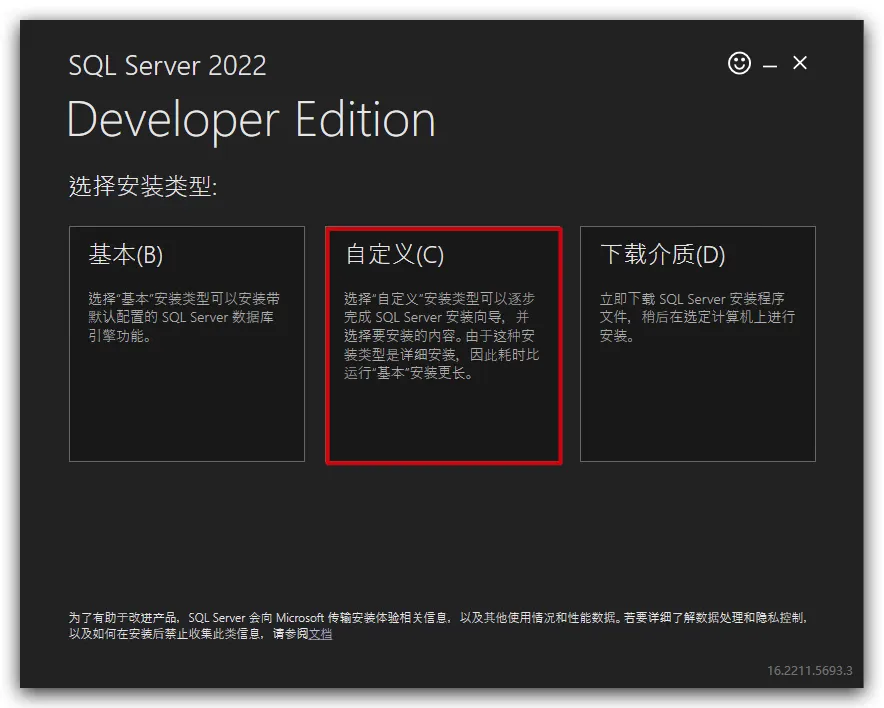Click the "SQL Server 2022" title text

click(x=167, y=66)
